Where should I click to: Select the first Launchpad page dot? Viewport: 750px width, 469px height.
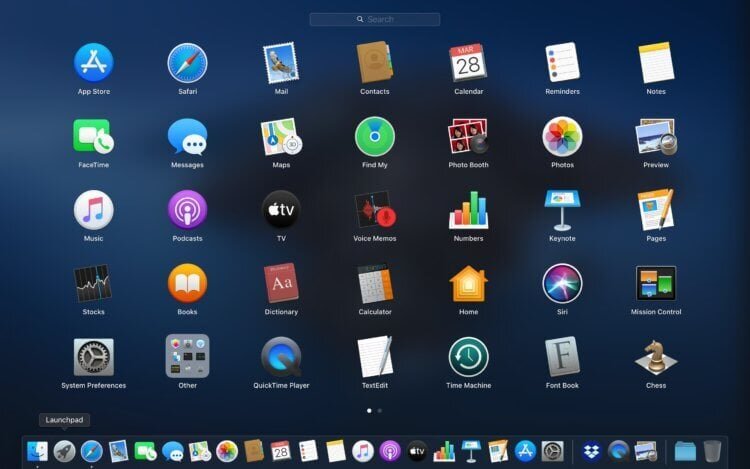(x=369, y=410)
